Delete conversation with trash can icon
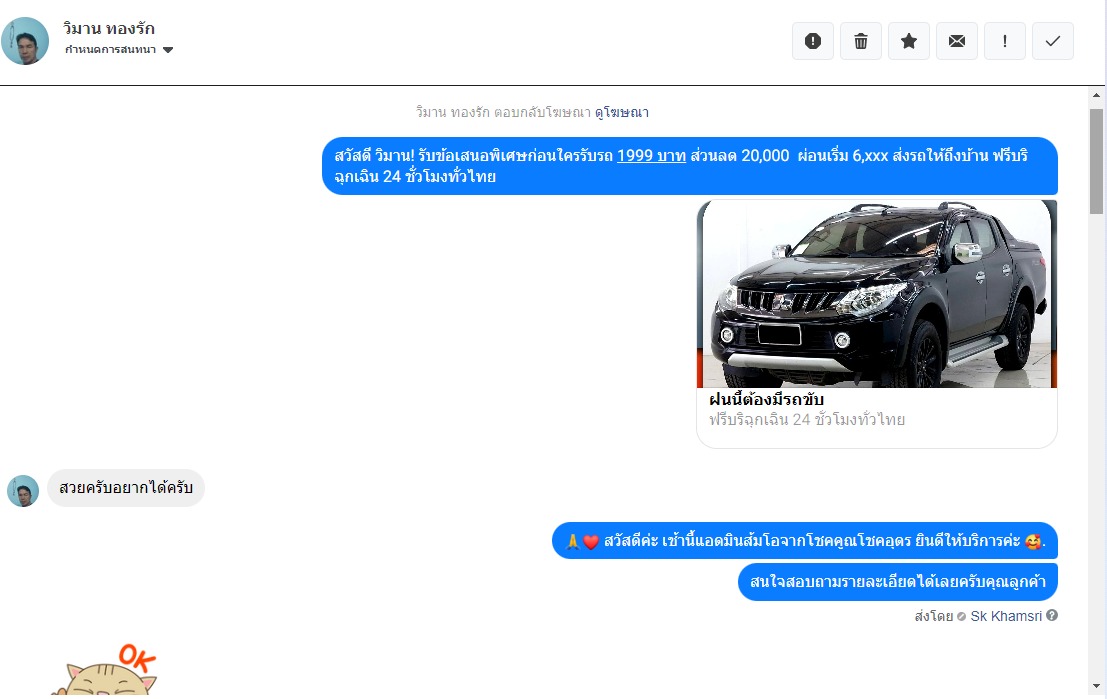This screenshot has height=699, width=1107. tap(861, 41)
